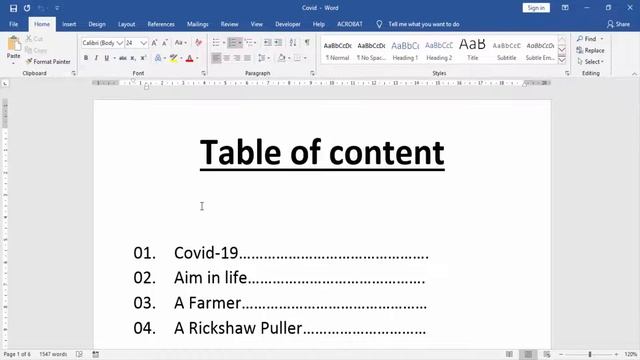This screenshot has height=360, width=640.
Task: Click Replace in the Editing group
Action: pos(591,50)
